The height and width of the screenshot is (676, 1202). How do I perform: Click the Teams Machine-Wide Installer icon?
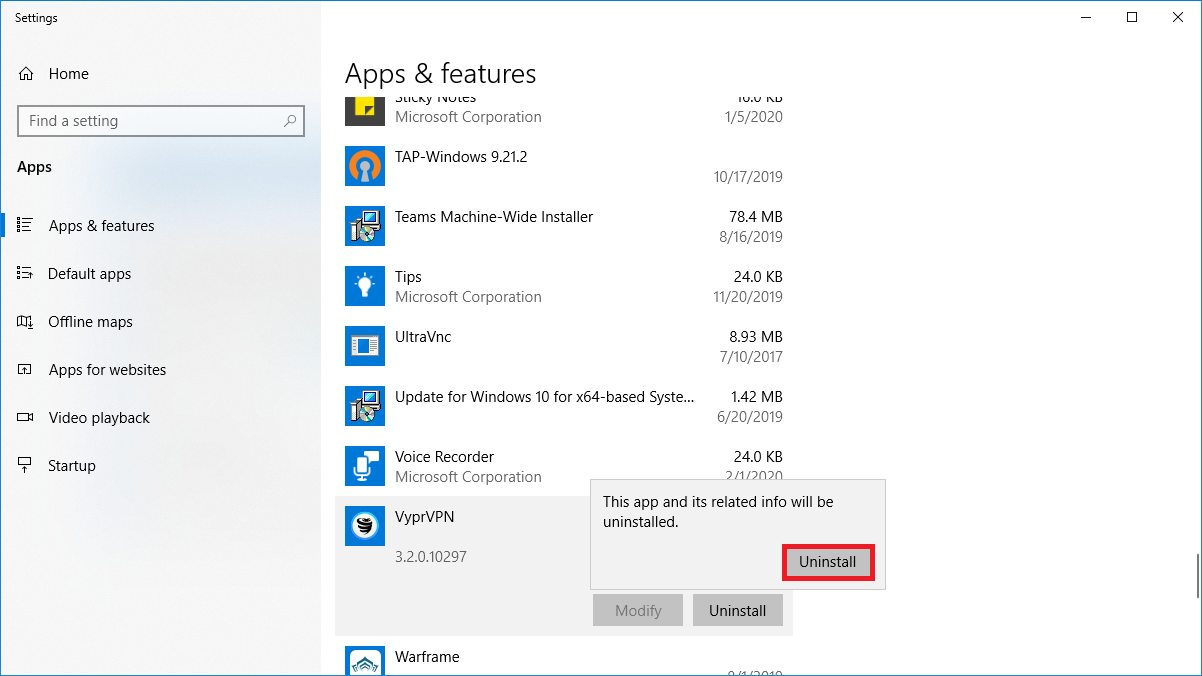point(365,226)
